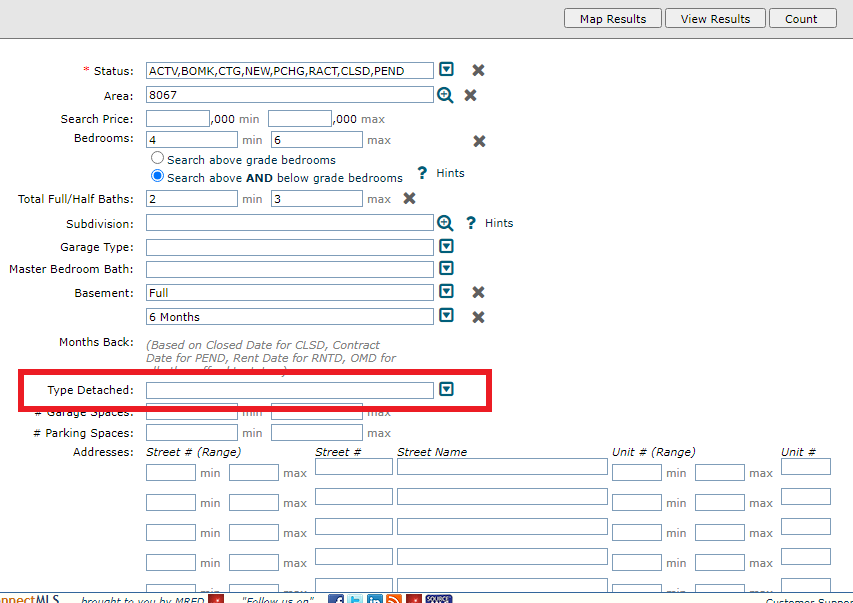The height and width of the screenshot is (603, 853).
Task: Select Search above grade bedrooms radio
Action: pyautogui.click(x=157, y=158)
